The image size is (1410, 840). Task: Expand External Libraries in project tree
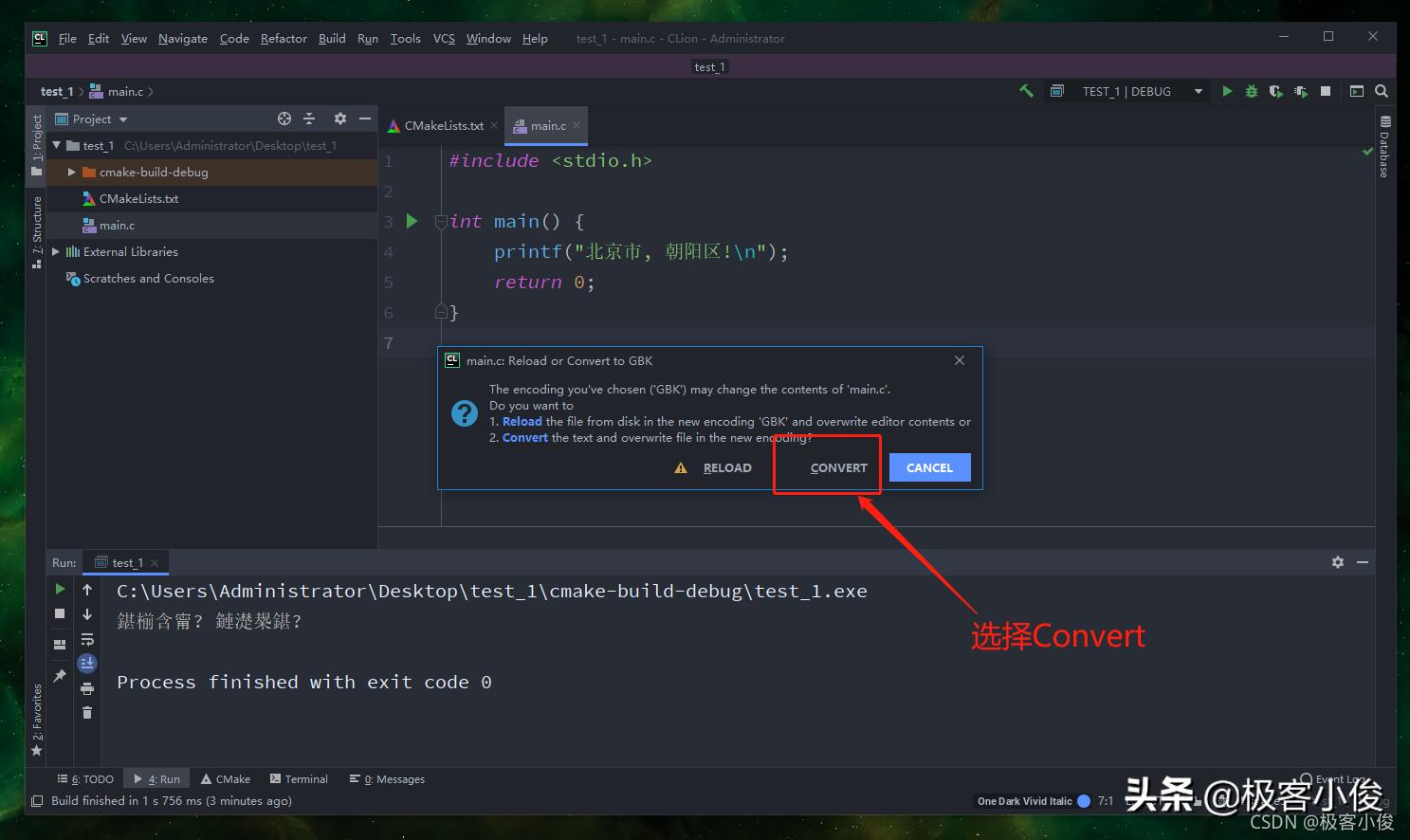click(56, 252)
